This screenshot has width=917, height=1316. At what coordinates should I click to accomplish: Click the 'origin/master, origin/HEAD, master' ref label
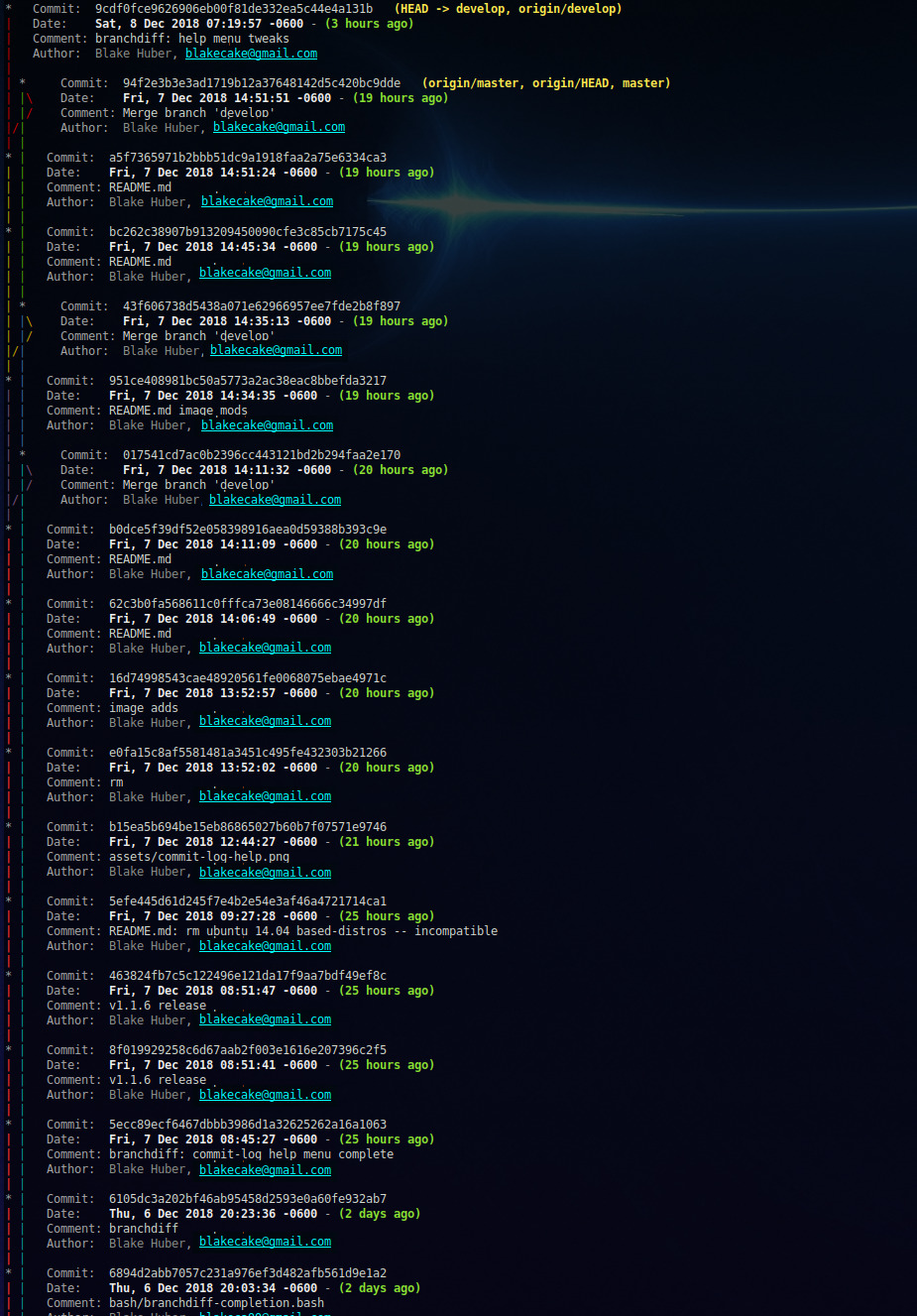(546, 83)
